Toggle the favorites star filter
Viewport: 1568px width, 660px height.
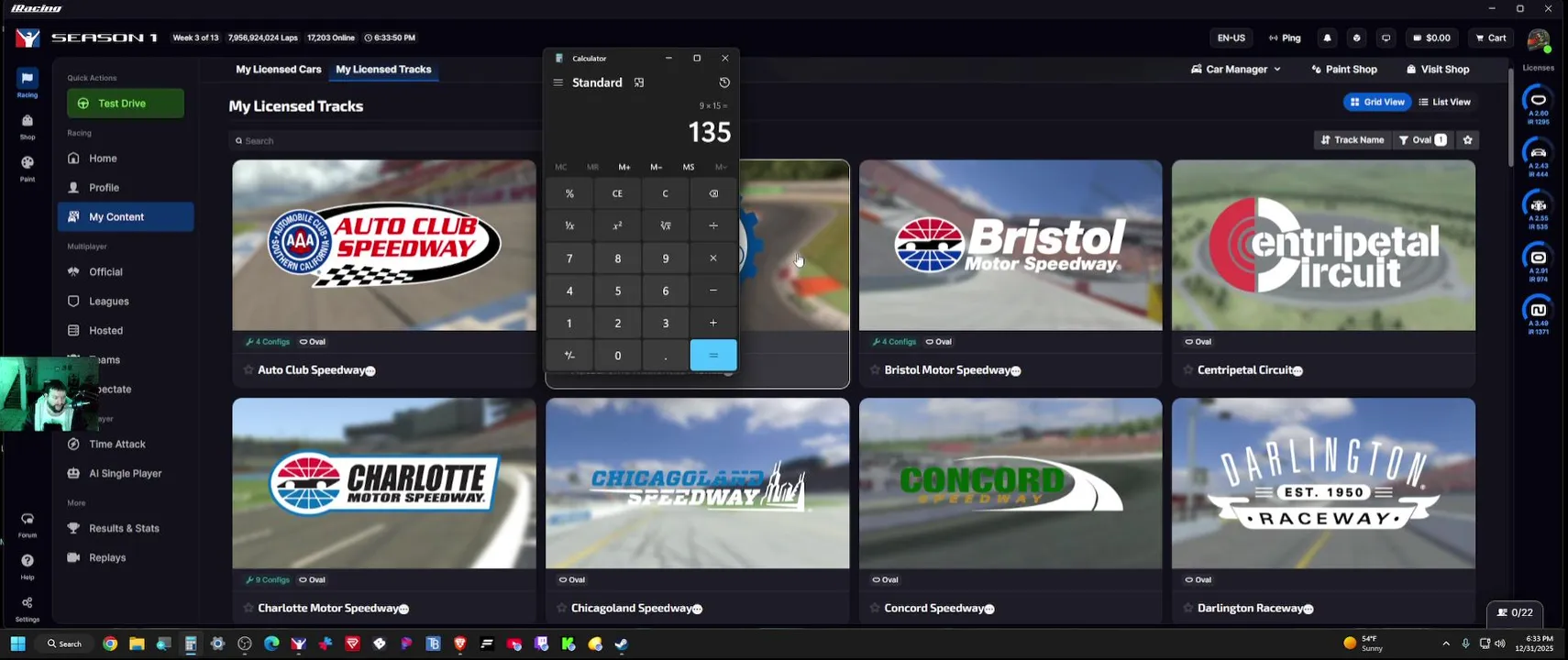pyautogui.click(x=1467, y=140)
